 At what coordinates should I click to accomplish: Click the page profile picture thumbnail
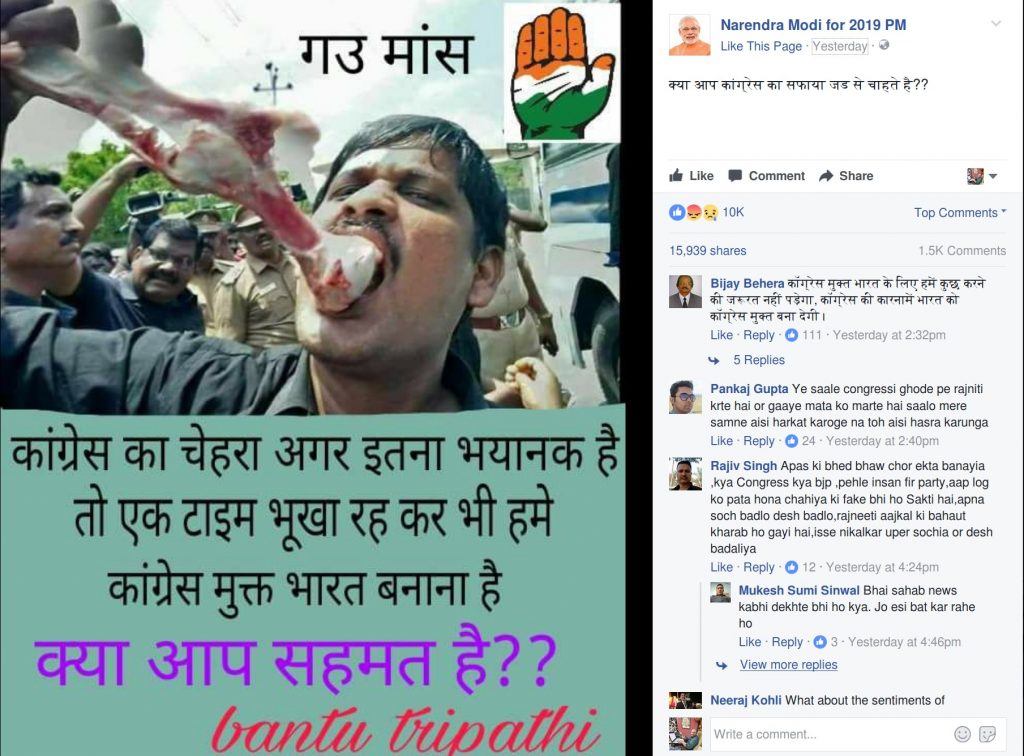point(689,35)
